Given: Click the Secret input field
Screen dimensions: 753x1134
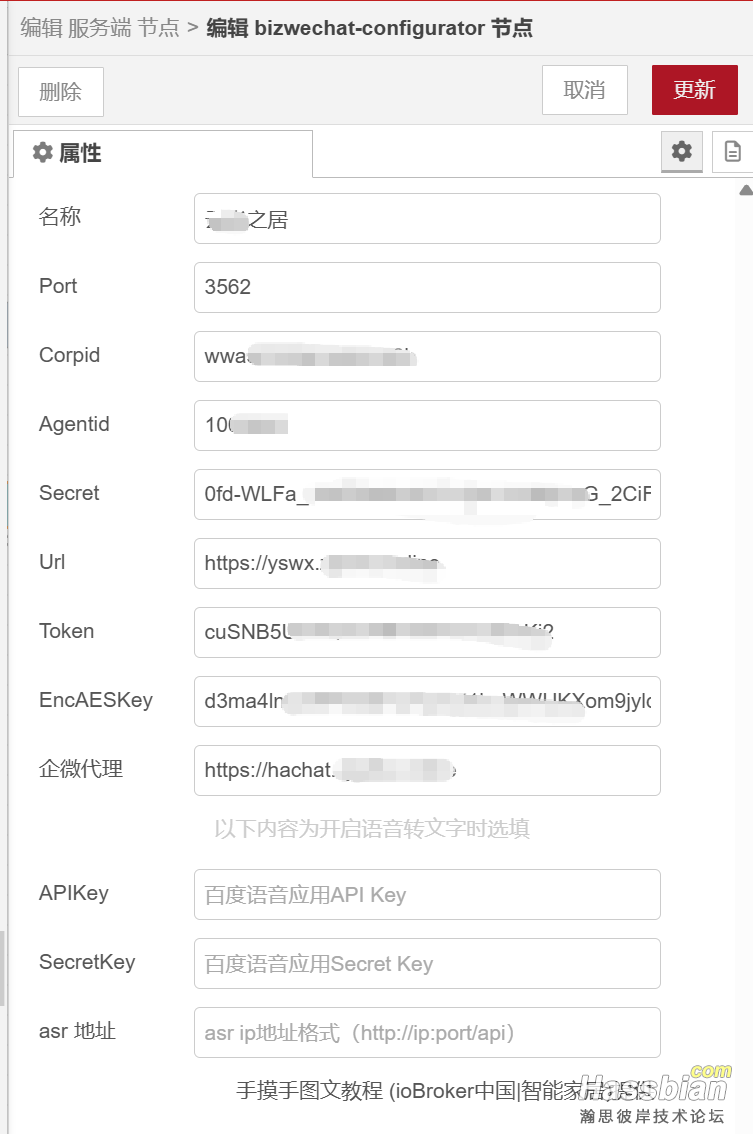Looking at the screenshot, I should click(427, 495).
